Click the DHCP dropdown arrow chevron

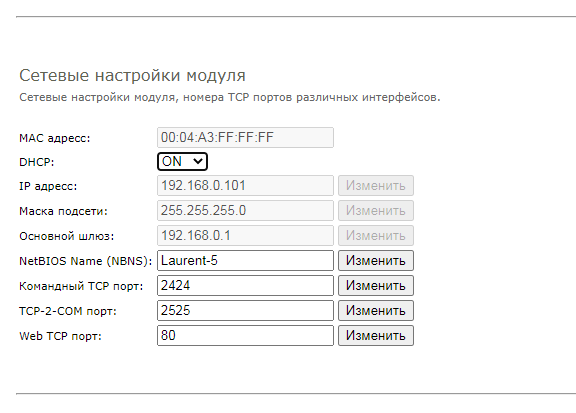(x=198, y=161)
